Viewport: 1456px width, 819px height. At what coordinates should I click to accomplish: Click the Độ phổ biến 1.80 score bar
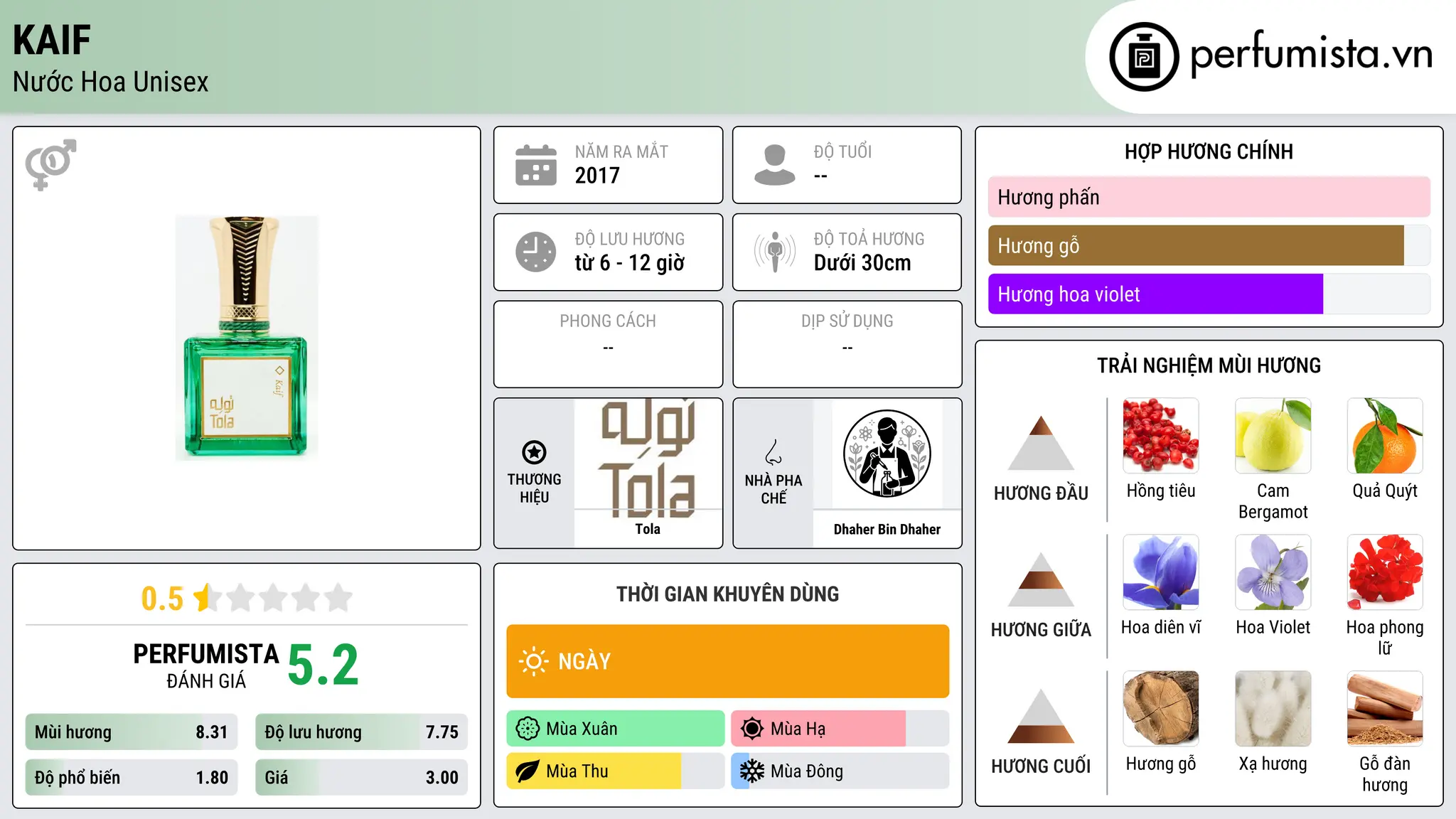132,777
